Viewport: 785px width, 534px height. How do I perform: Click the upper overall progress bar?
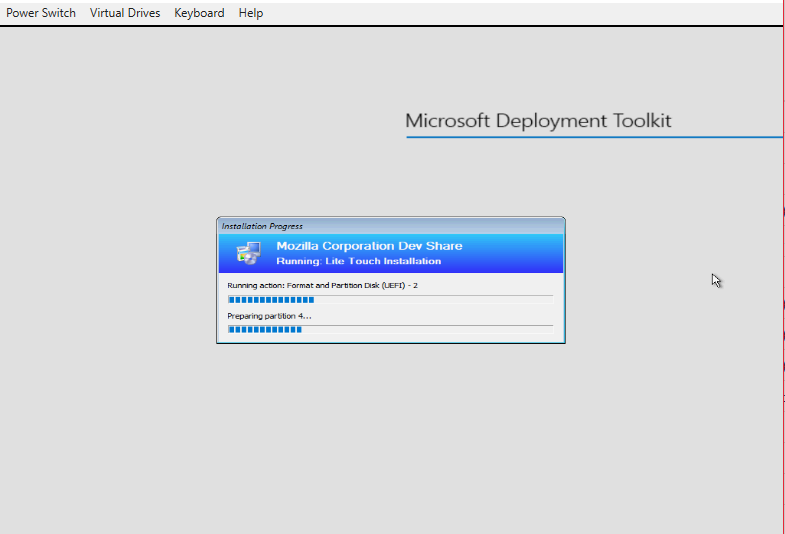(x=390, y=300)
